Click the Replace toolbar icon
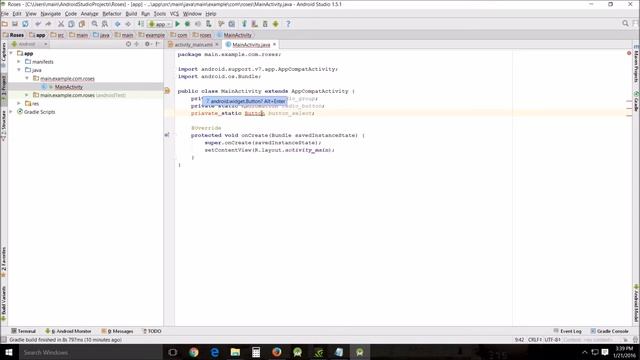640x360 pixels. pyautogui.click(x=105, y=24)
